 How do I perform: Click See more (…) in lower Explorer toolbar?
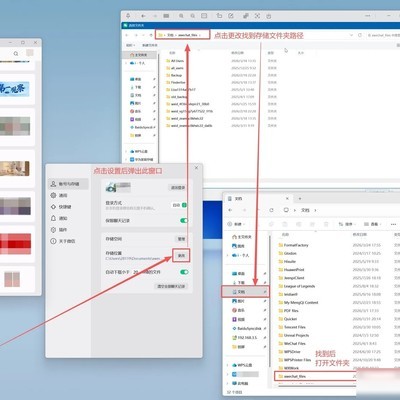tap(393, 224)
